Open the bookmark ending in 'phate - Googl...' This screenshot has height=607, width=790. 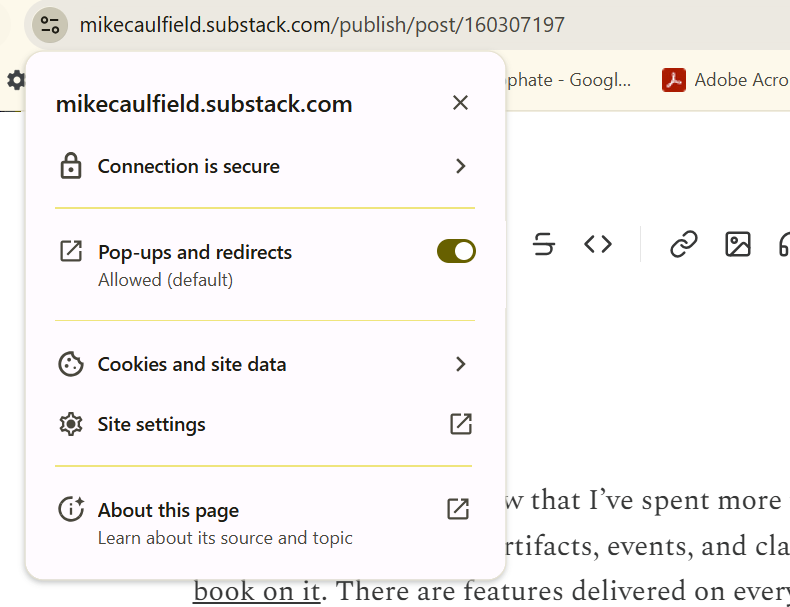click(568, 80)
